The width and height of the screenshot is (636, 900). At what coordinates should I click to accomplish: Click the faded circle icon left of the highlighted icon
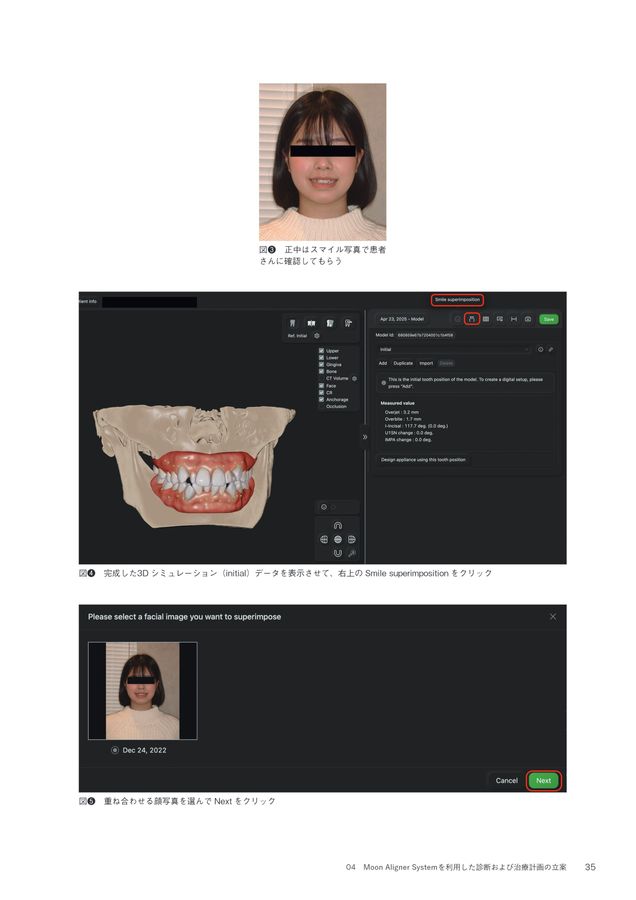coord(457,319)
